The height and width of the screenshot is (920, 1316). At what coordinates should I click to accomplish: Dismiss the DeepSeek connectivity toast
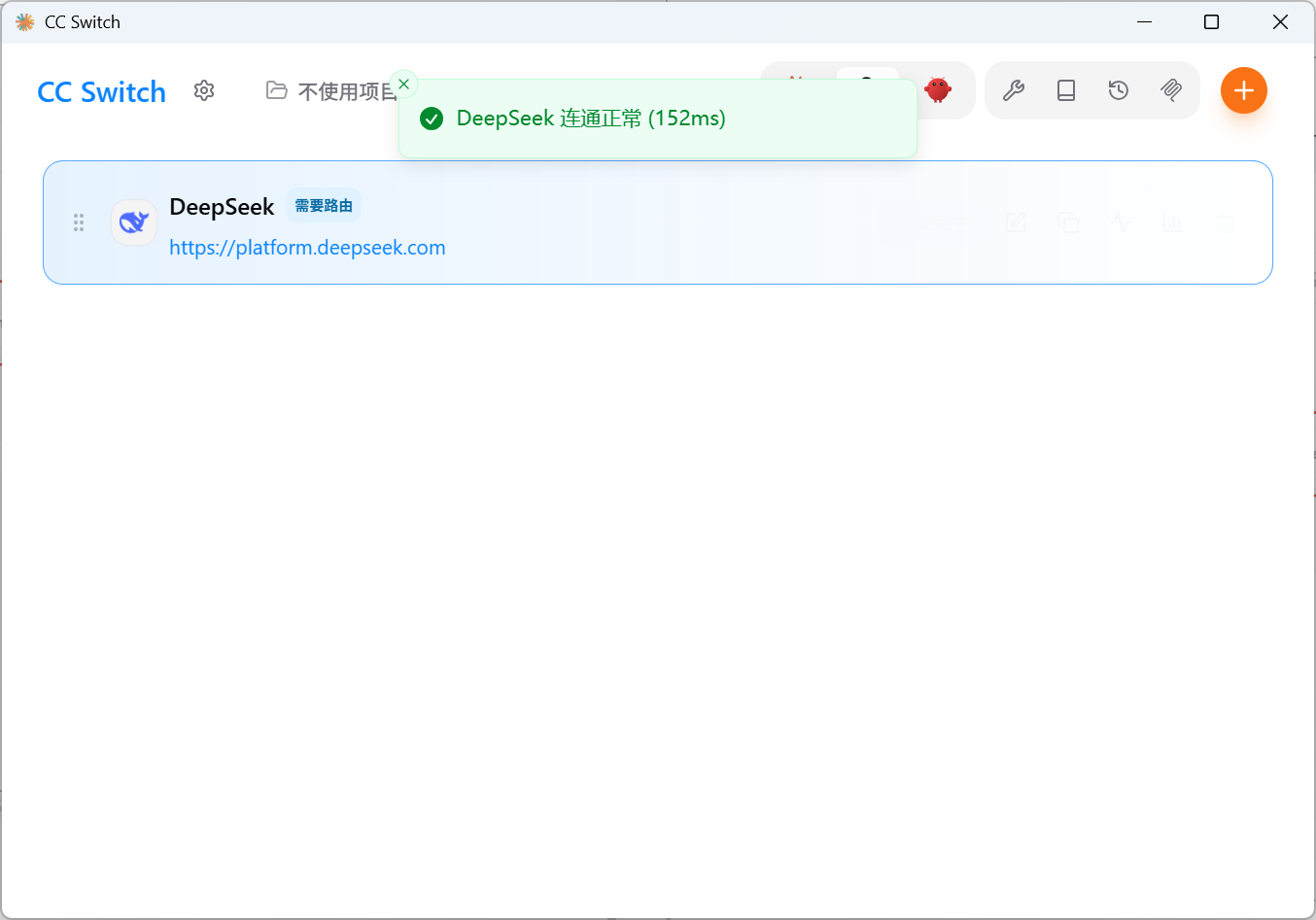[404, 85]
